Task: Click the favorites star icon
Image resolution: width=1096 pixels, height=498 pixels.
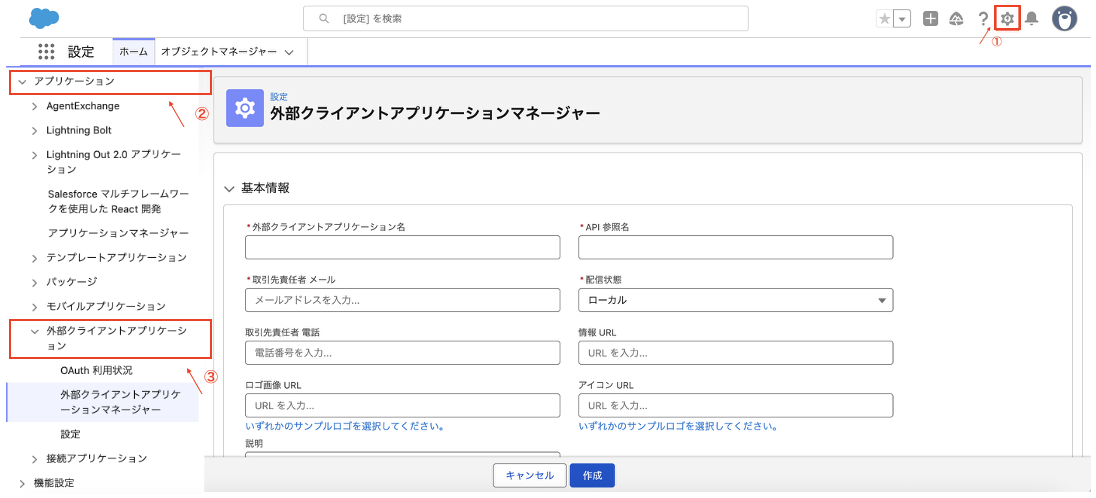Action: coord(885,19)
